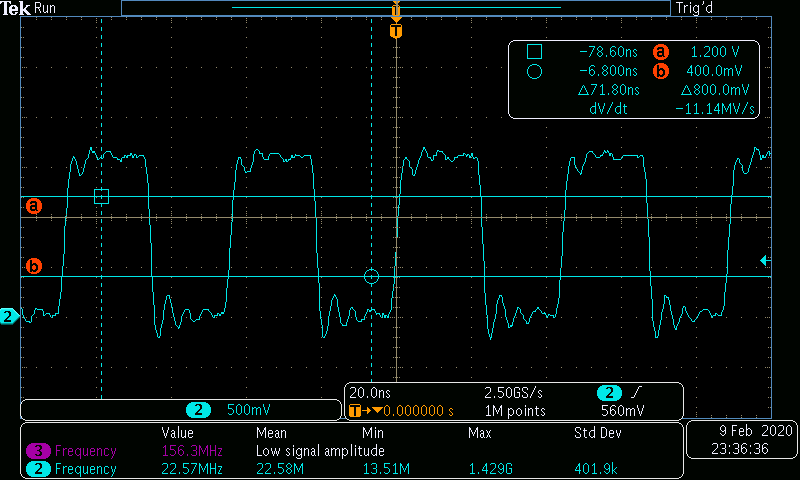The image size is (800, 480).
Task: Click the Low signal amplitude message
Action: point(320,451)
